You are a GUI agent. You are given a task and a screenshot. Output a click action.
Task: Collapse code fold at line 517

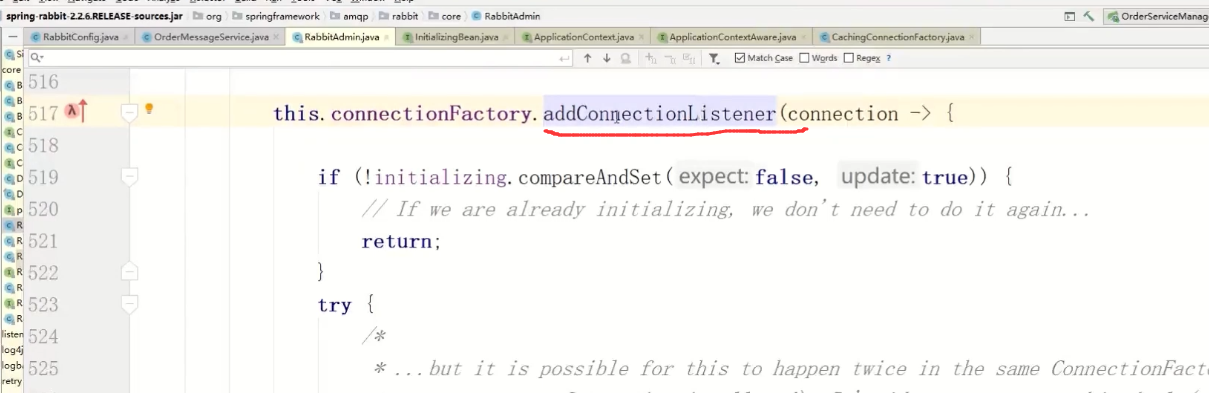[129, 113]
